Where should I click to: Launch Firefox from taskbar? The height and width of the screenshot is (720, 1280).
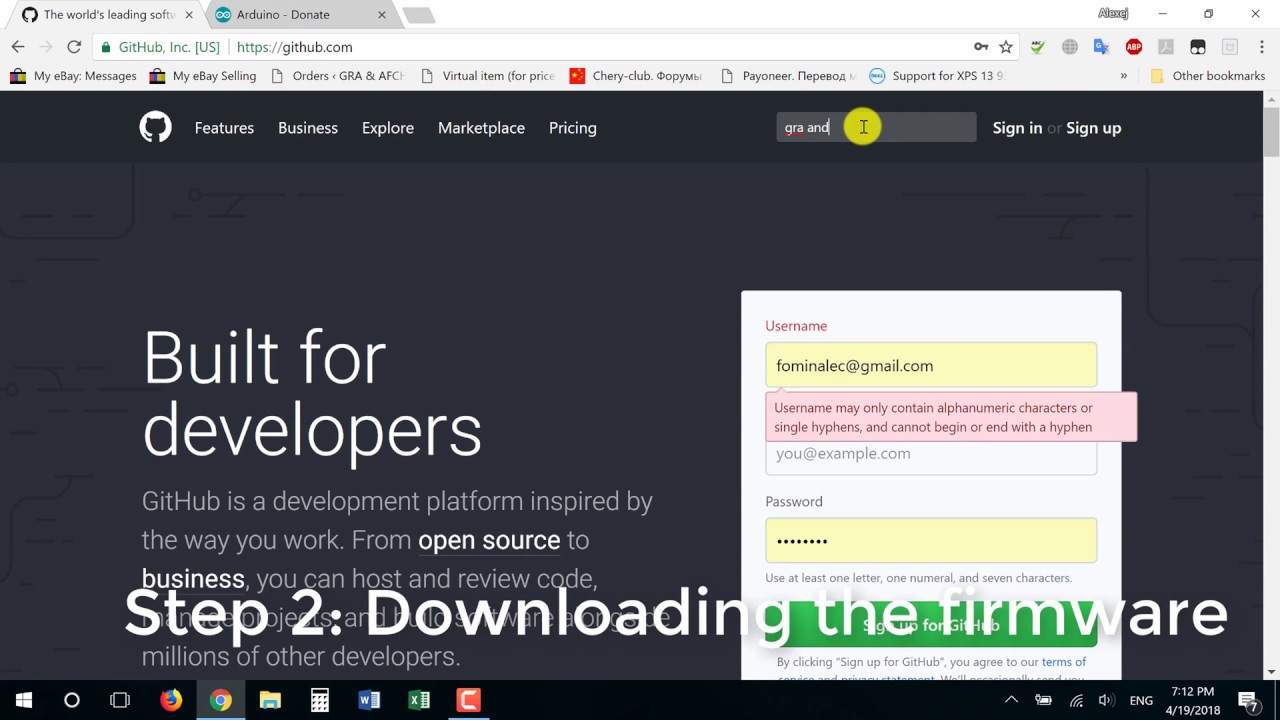pos(171,700)
